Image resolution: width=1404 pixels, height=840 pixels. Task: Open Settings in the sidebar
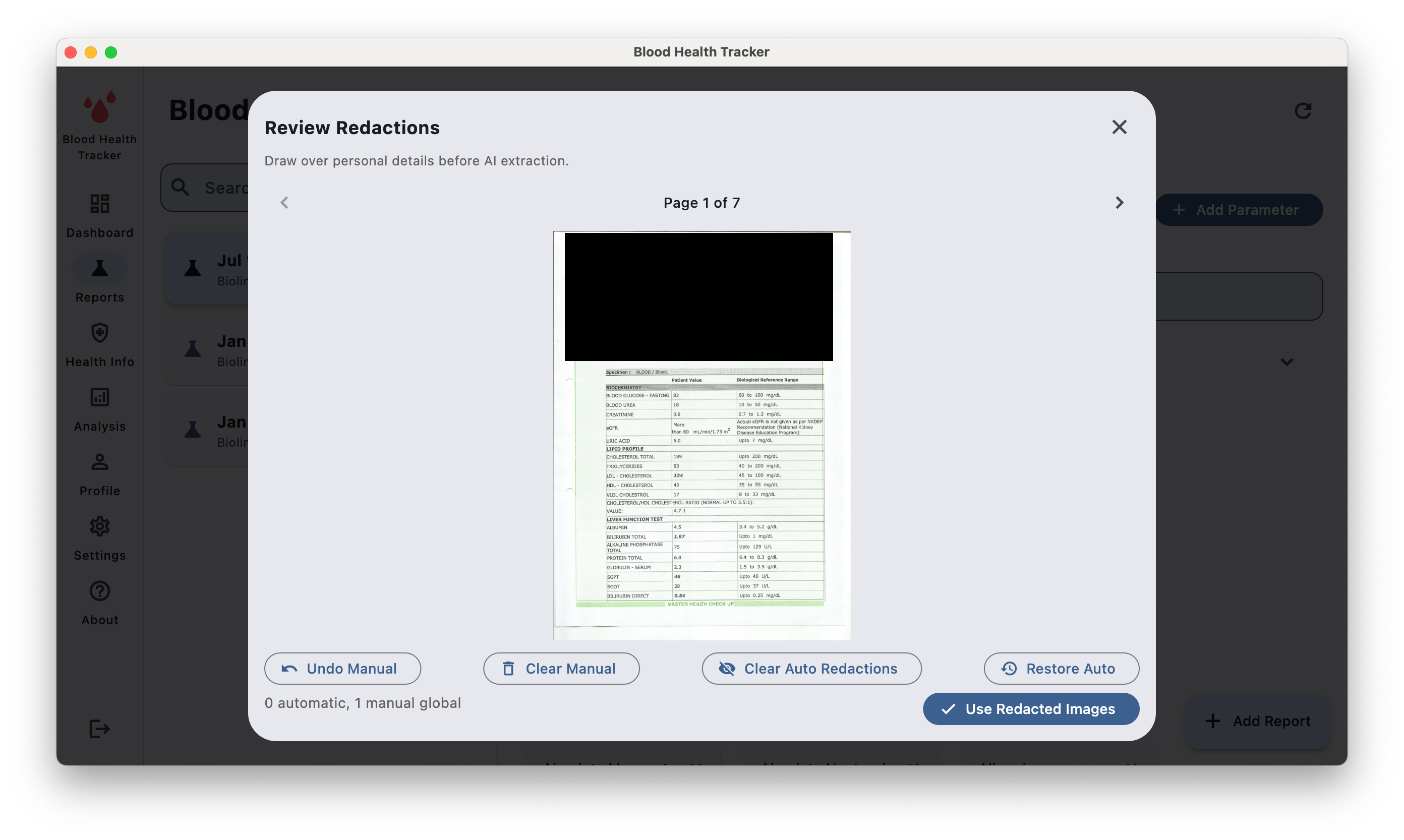100,539
